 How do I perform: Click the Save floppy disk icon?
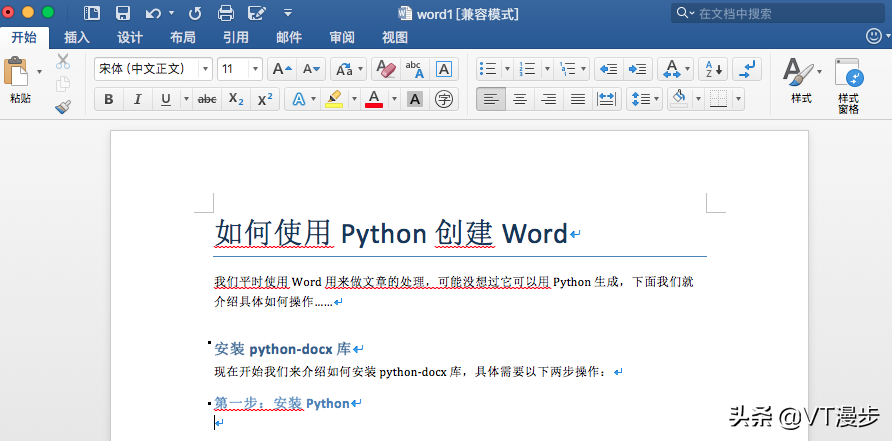click(x=122, y=13)
